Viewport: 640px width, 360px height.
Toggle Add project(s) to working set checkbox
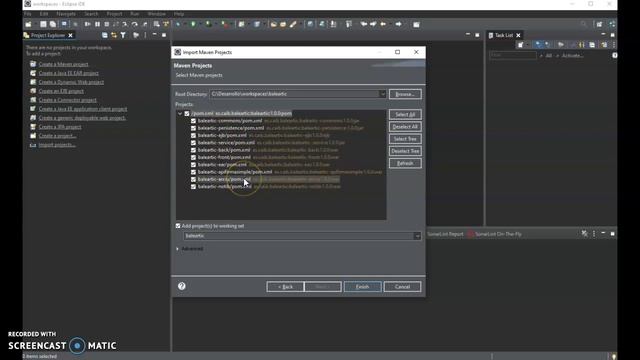click(178, 226)
